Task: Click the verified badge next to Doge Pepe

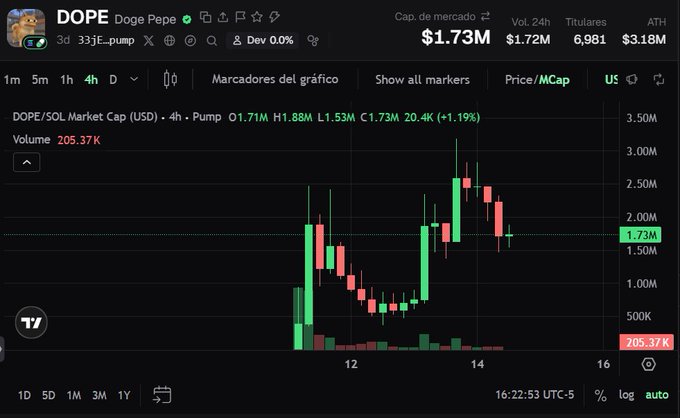Action: (x=187, y=20)
